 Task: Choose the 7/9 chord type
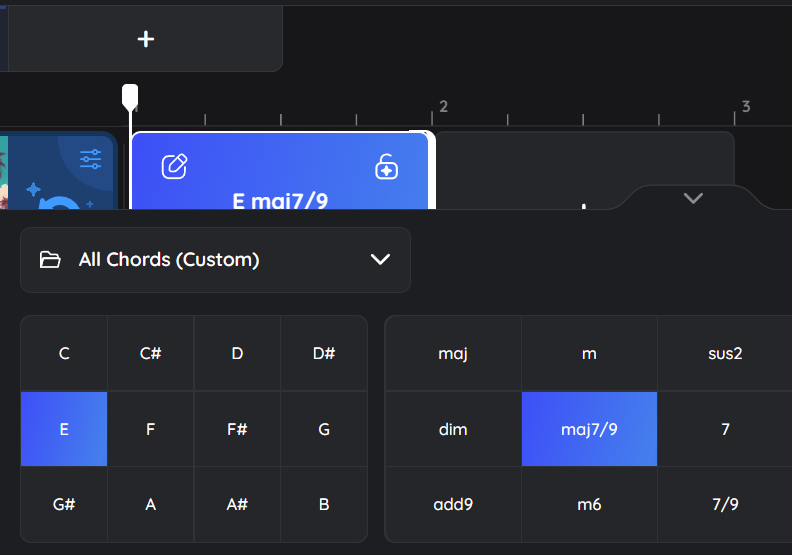coord(725,504)
